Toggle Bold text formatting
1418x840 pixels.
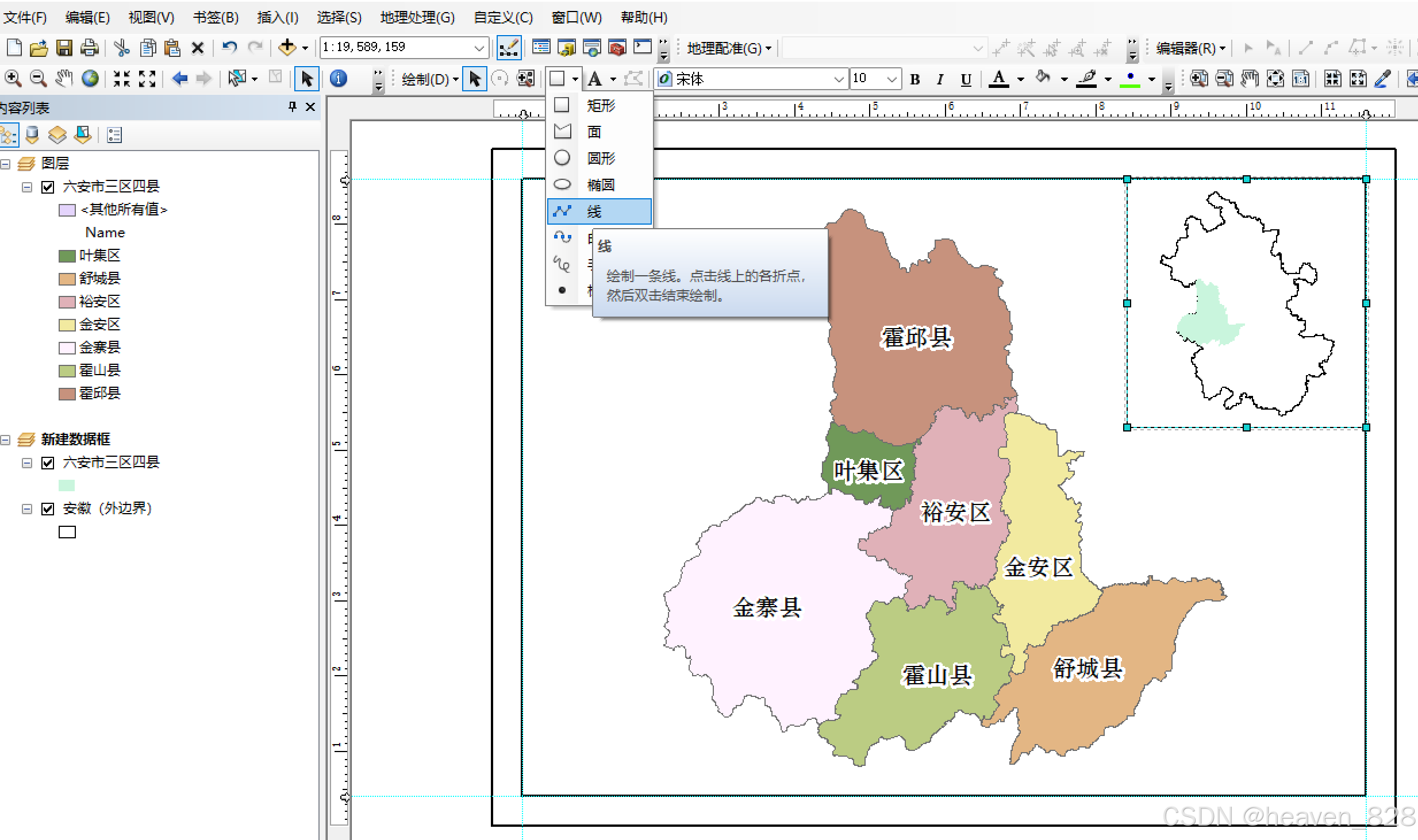pos(915,79)
